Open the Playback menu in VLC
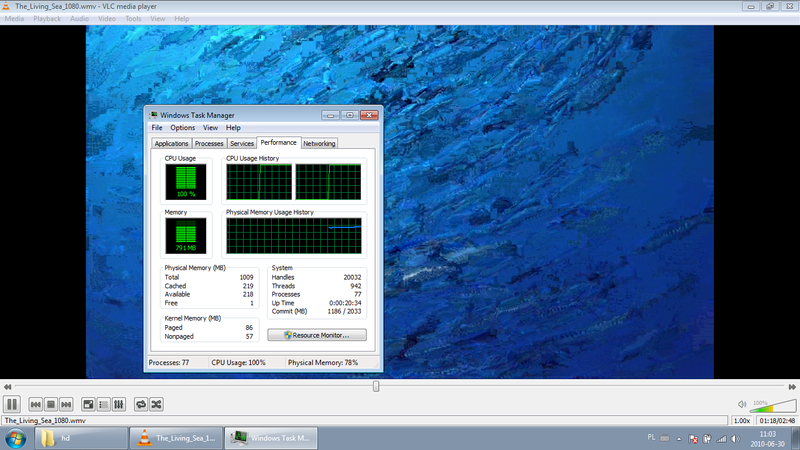The height and width of the screenshot is (450, 800). [x=47, y=18]
